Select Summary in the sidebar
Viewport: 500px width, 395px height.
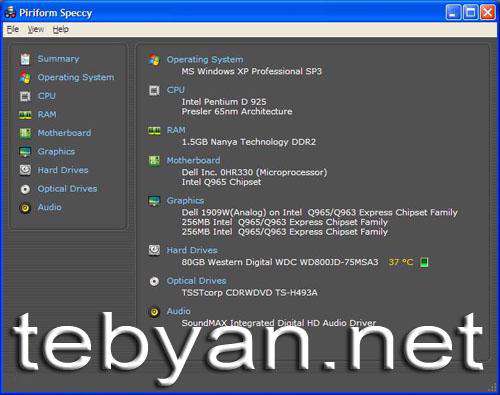tap(58, 59)
